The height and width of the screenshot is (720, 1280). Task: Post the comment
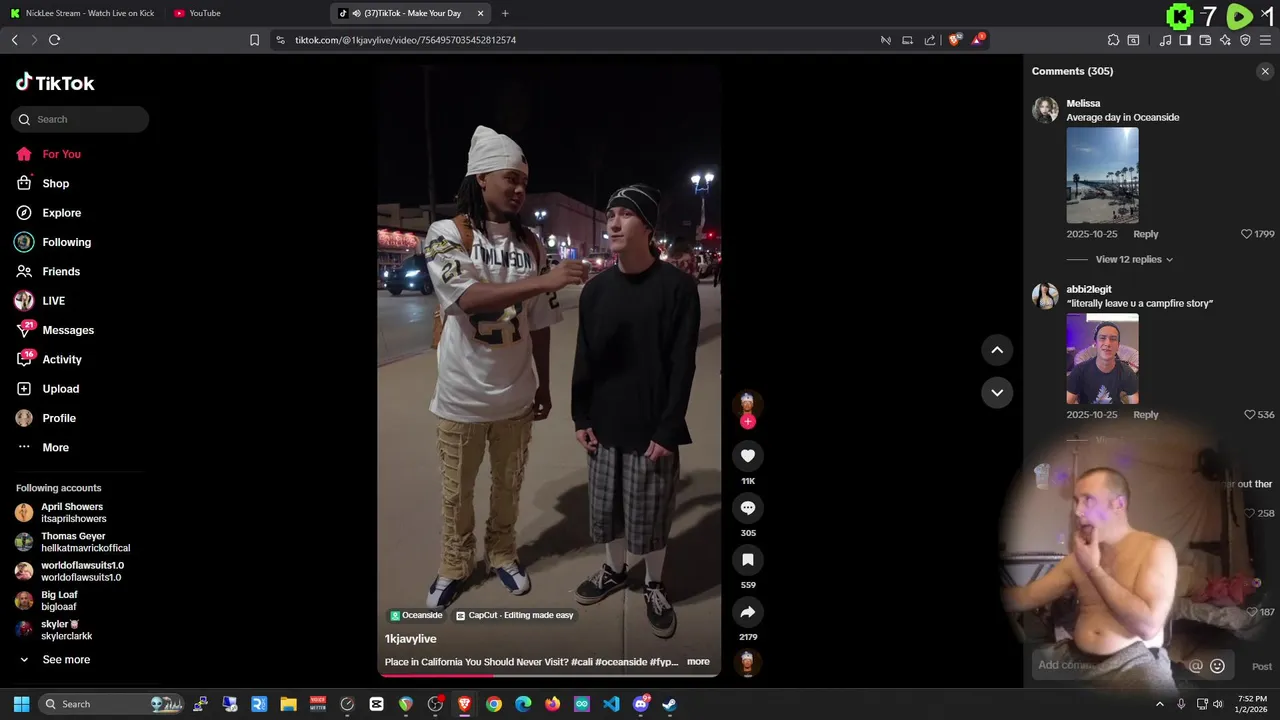click(1262, 666)
